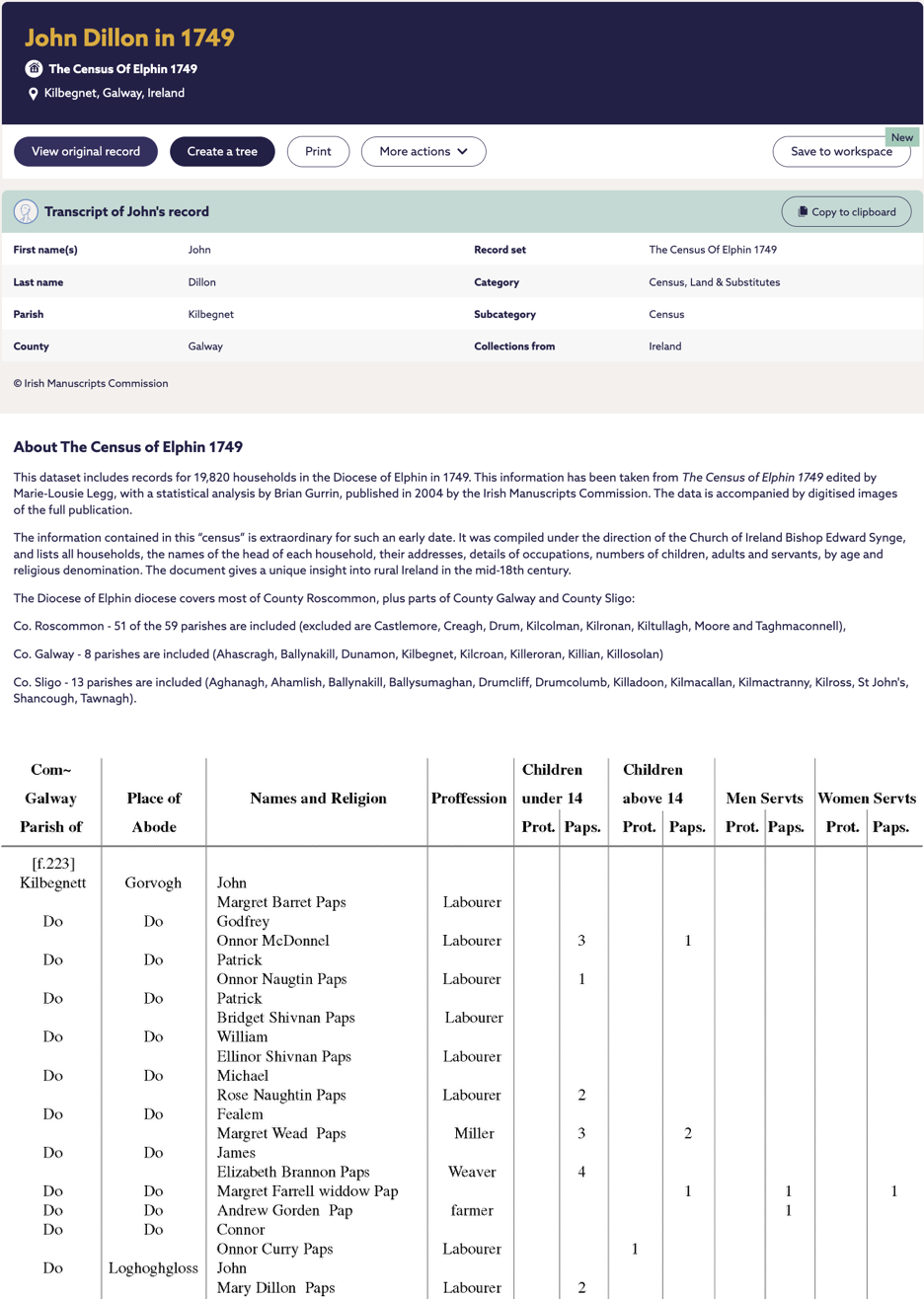Click the clipboard copy icon
Screen dimensions: 924x1299
point(803,212)
